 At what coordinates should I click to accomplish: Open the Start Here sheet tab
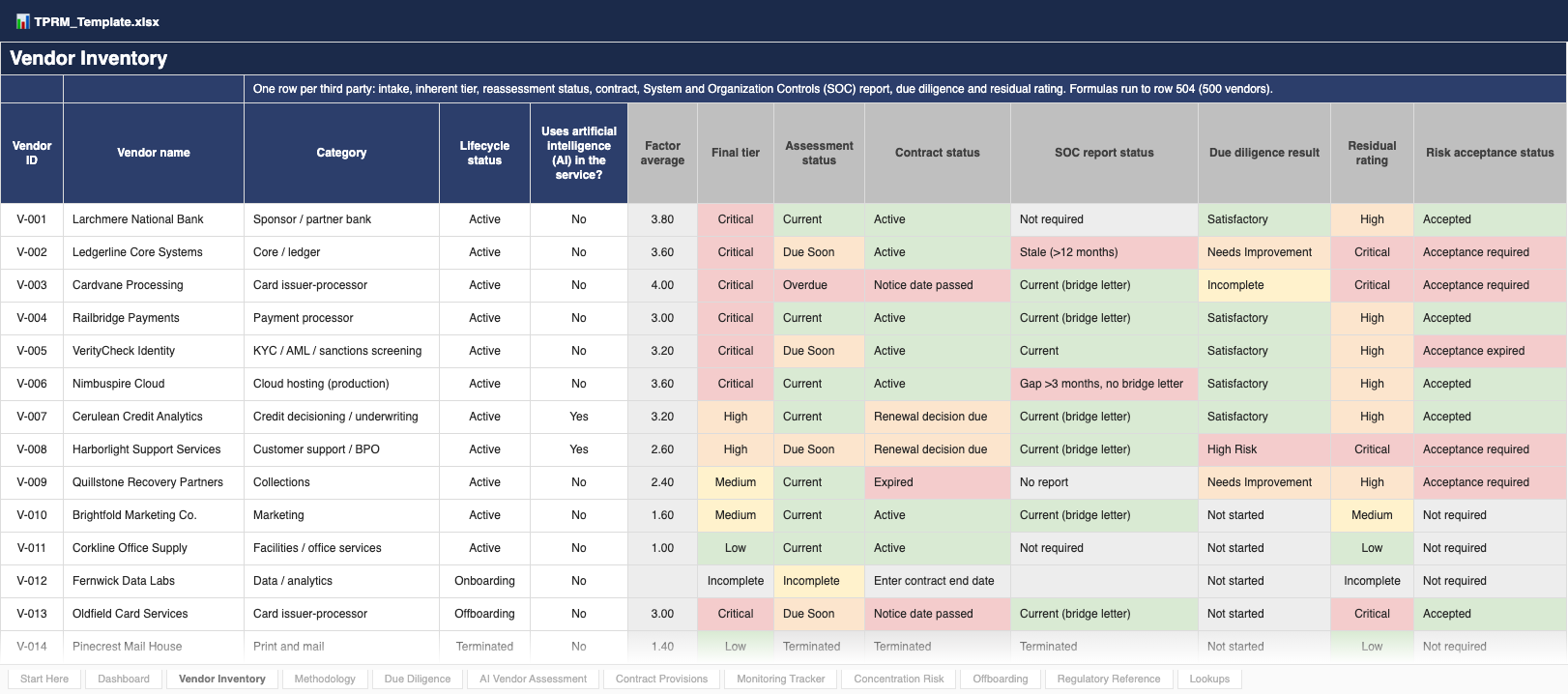44,679
